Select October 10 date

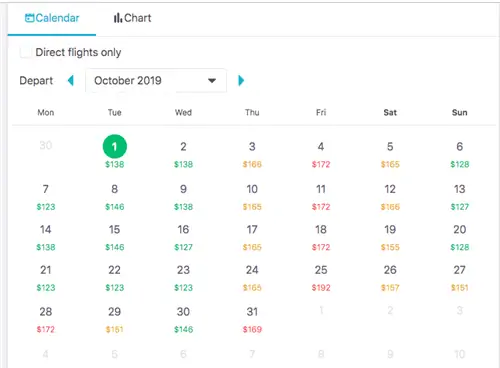tap(252, 197)
